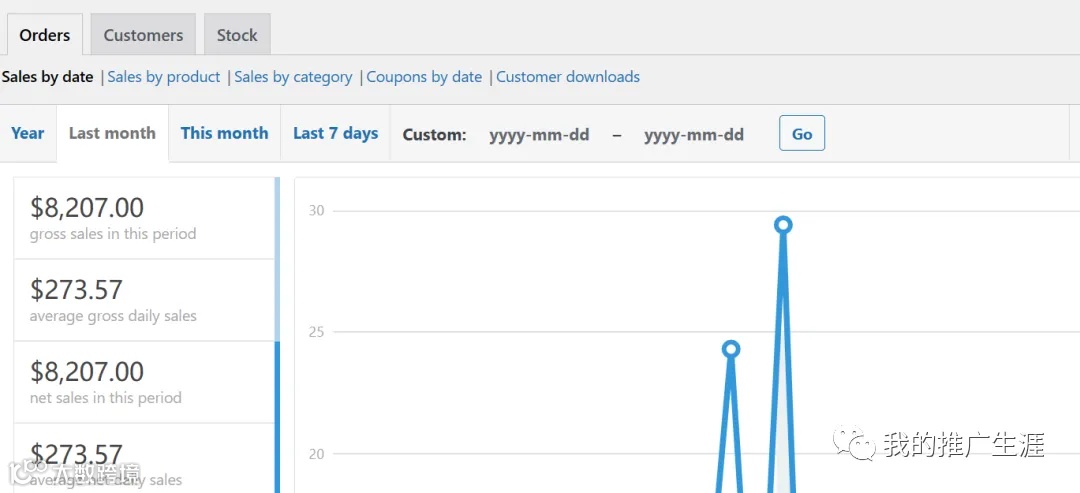1080x493 pixels.
Task: Switch to Last 7 days range
Action: pos(335,134)
